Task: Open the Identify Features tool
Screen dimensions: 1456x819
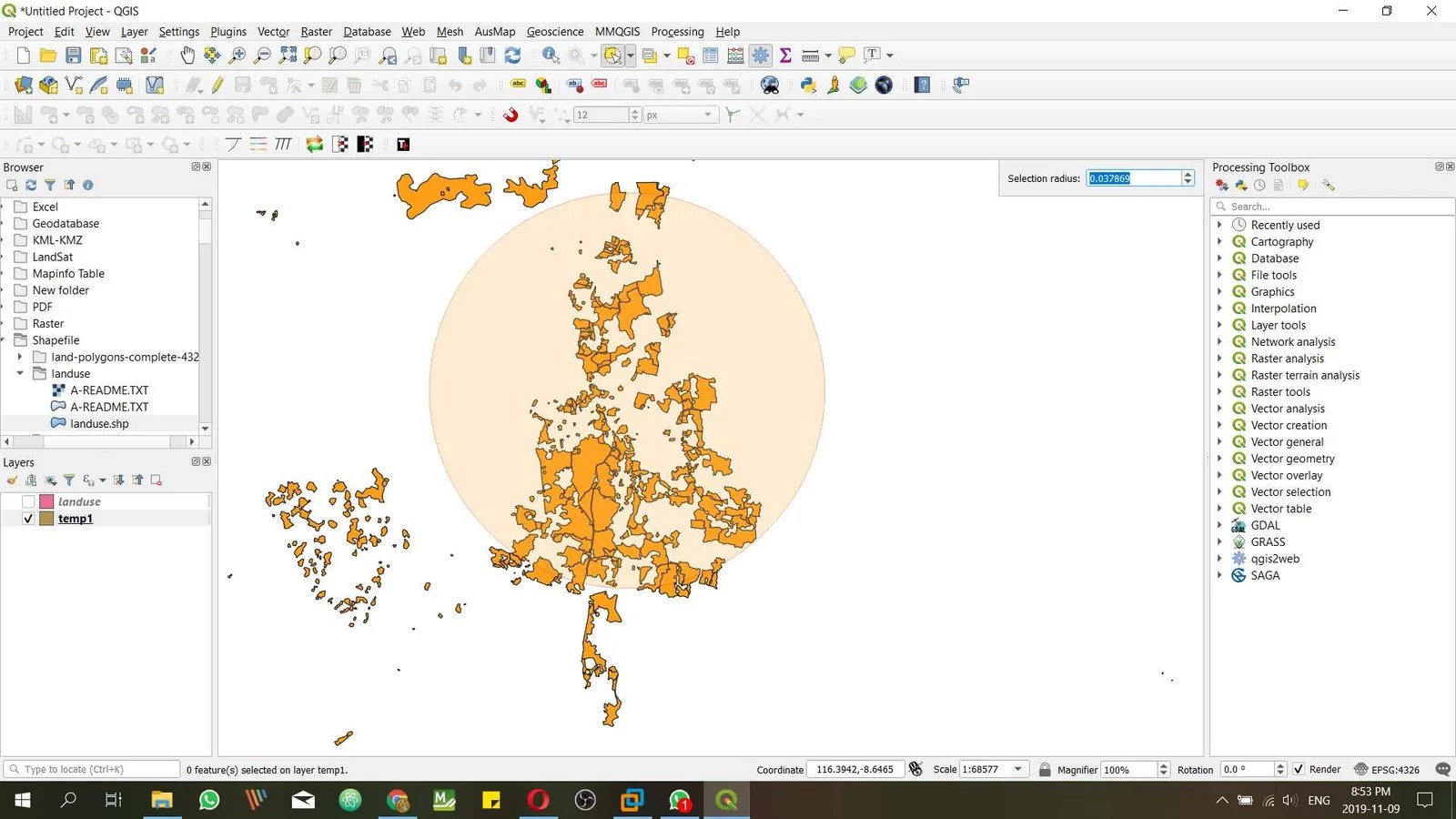Action: (551, 56)
